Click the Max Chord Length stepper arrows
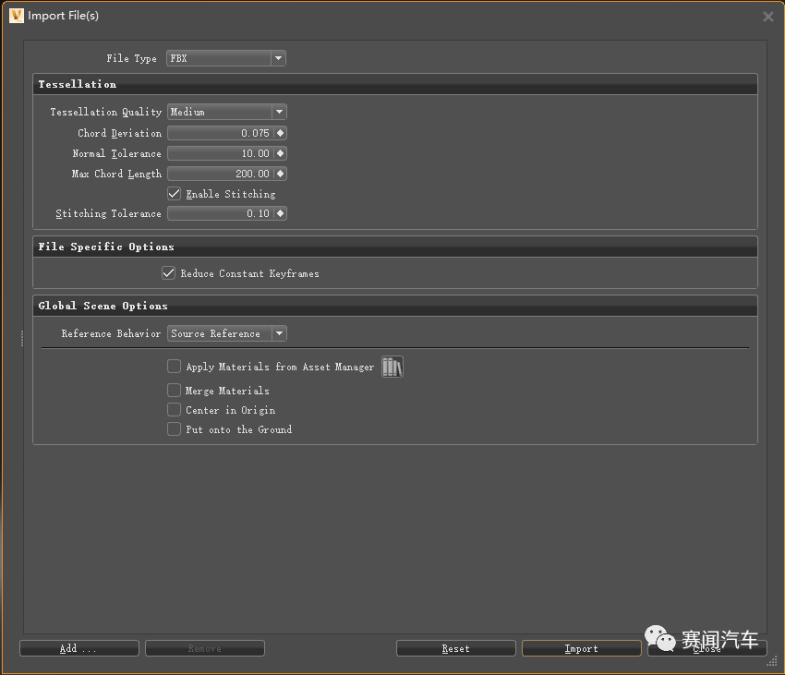The height and width of the screenshot is (675, 785). tap(280, 174)
